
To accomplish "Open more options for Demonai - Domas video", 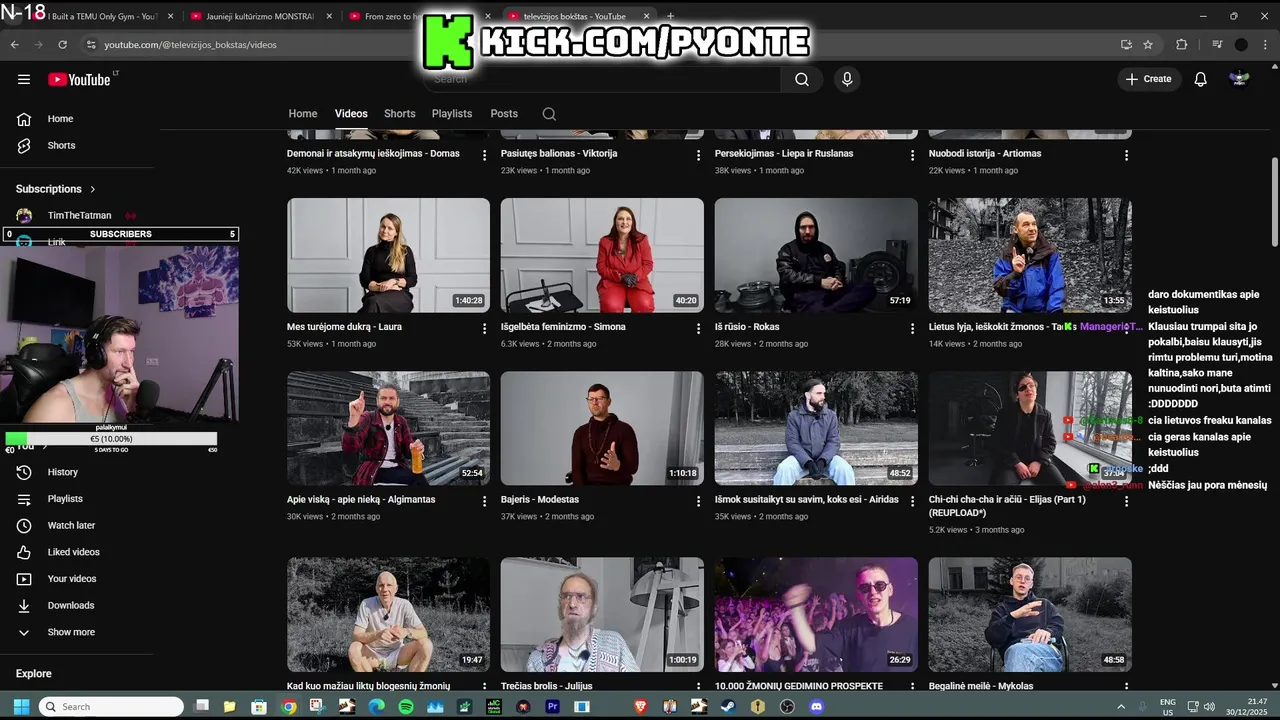I will click(484, 155).
